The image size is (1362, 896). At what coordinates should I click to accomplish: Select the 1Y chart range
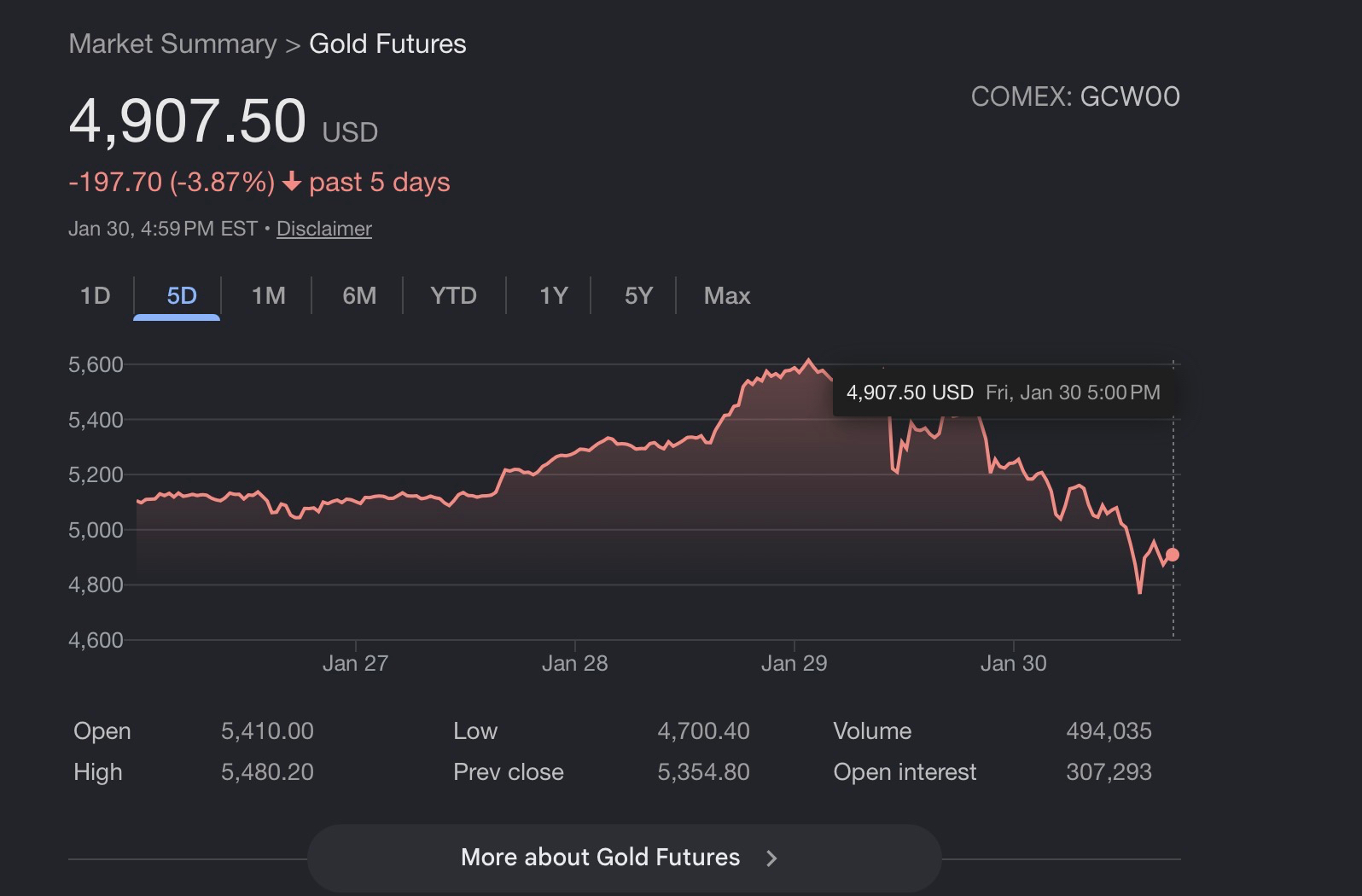[553, 296]
